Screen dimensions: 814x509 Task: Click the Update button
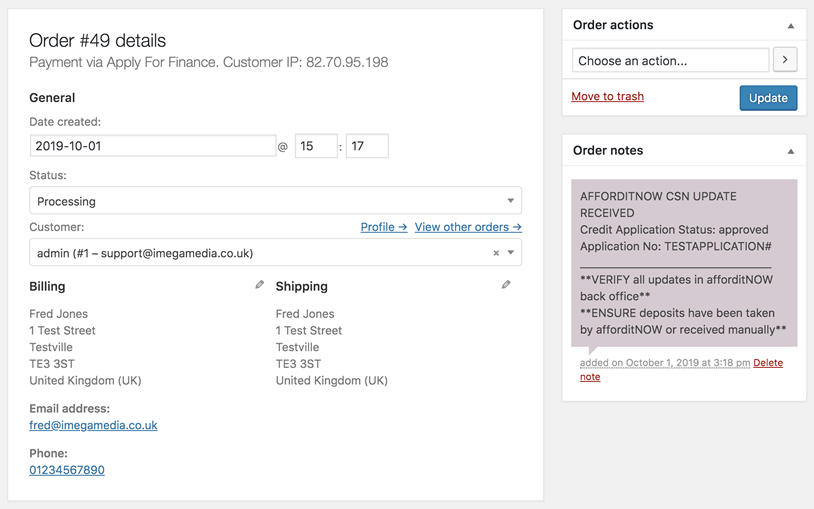tap(768, 98)
